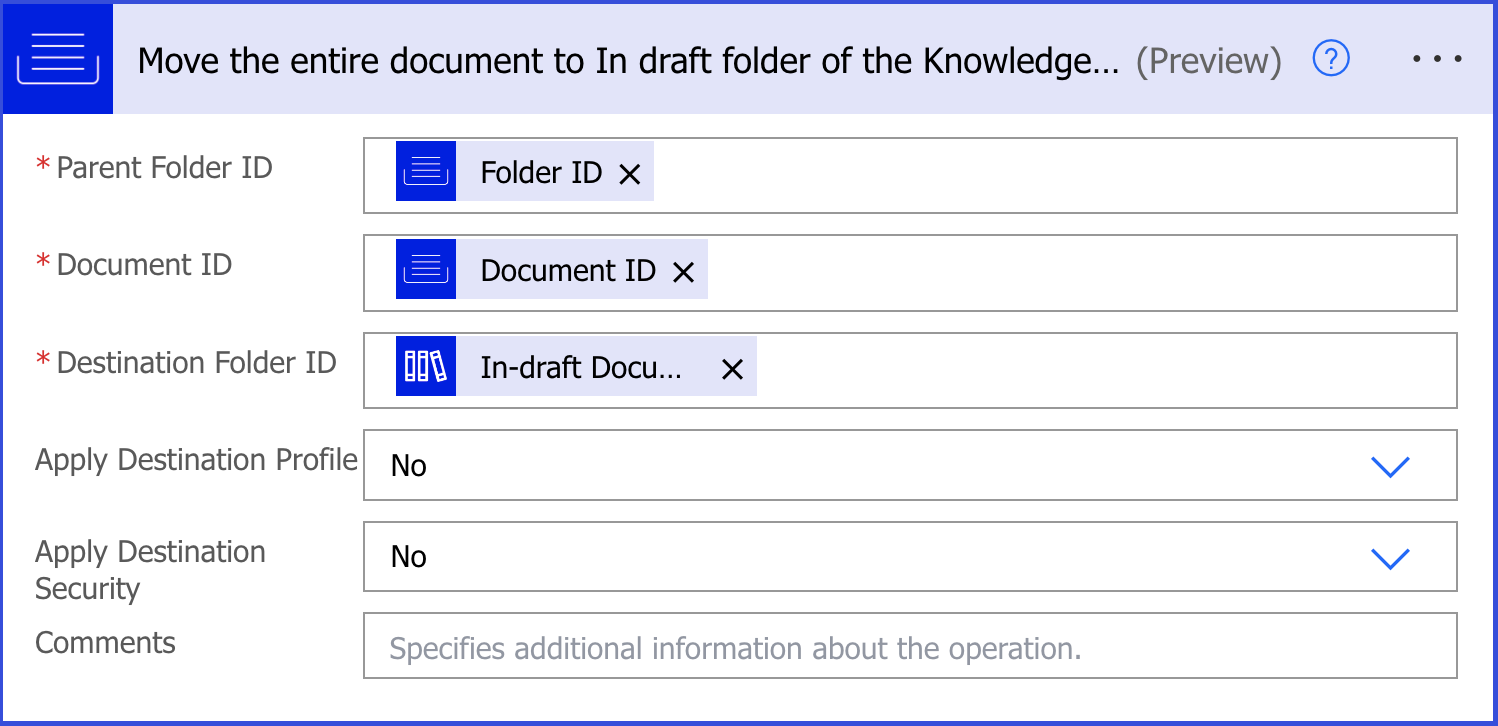Click the No value in Apply Destination Profile
This screenshot has height=726, width=1498.
point(409,466)
